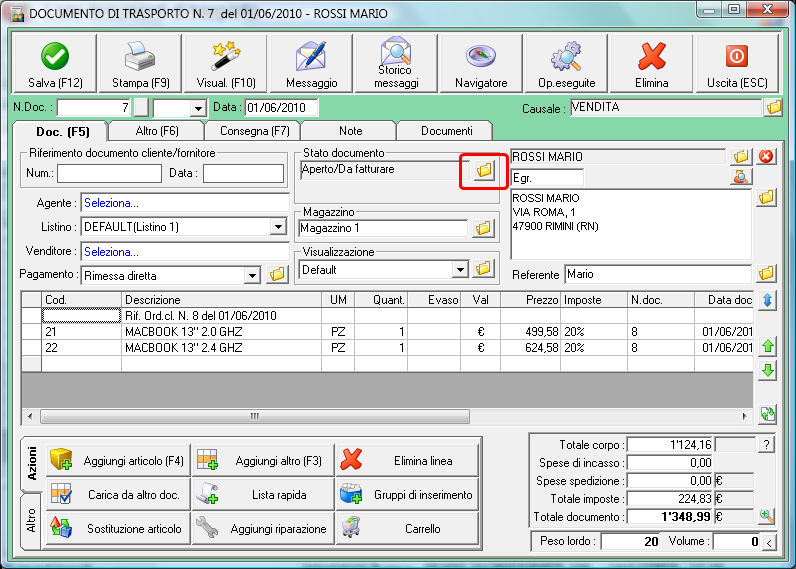Click the Data field 01/06/2010
Image resolution: width=796 pixels, height=569 pixels.
click(281, 108)
